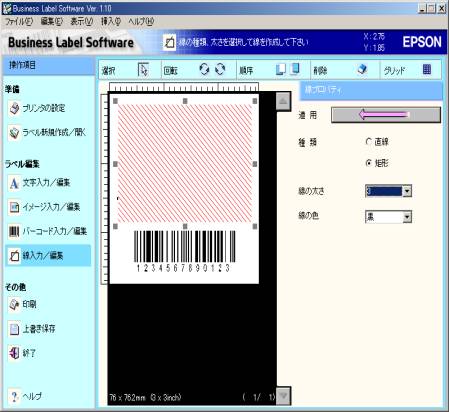Click the 適用 apply button with pink arrow

pos(386,115)
